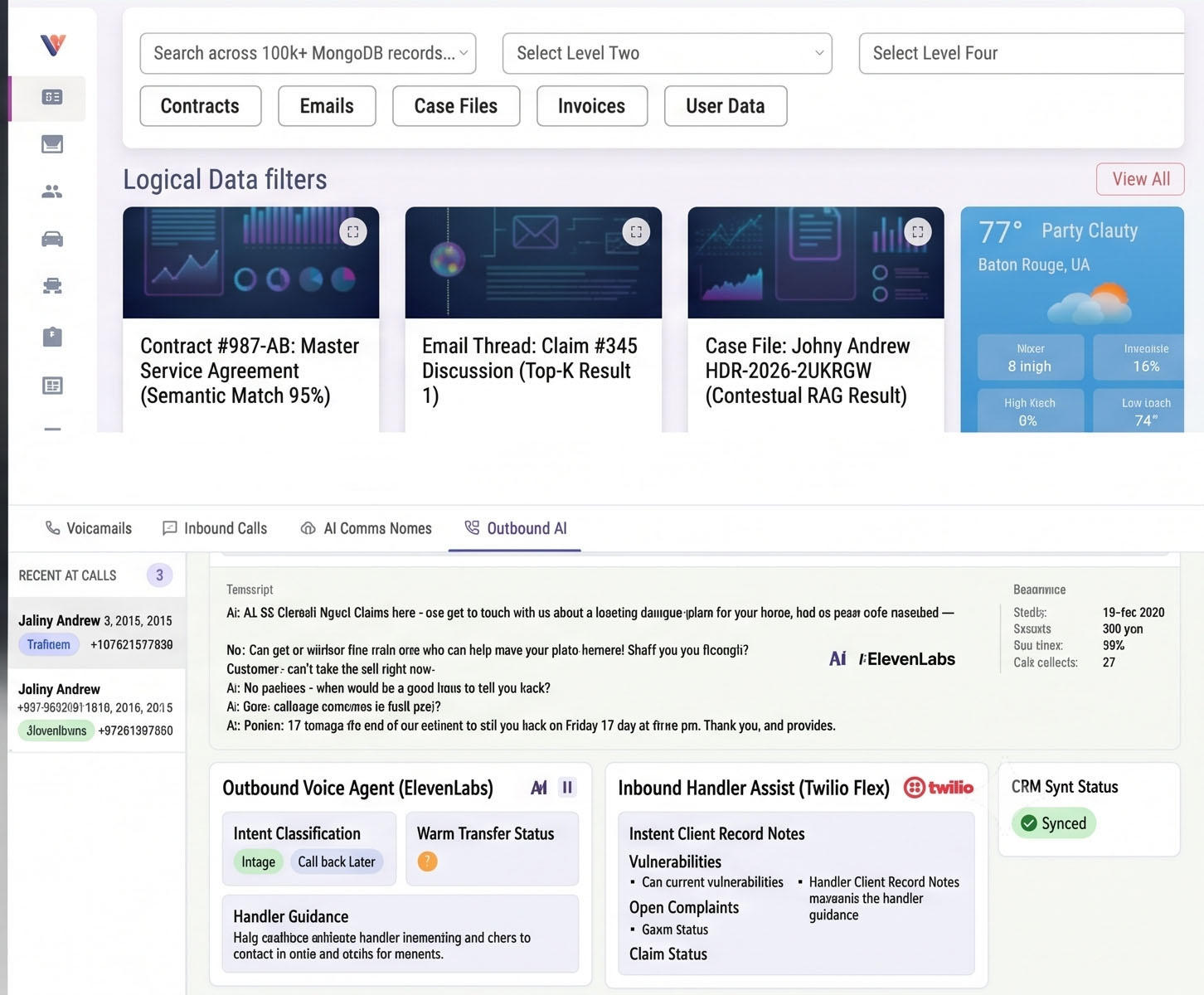Click the clipboard icon in sidebar

52,337
